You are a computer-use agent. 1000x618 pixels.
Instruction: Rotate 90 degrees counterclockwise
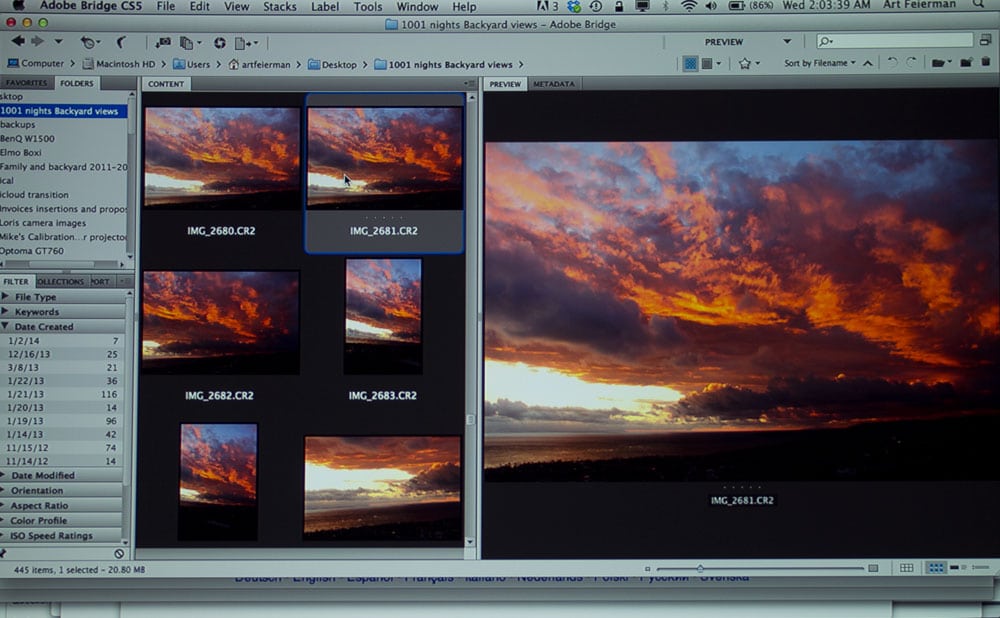893,63
